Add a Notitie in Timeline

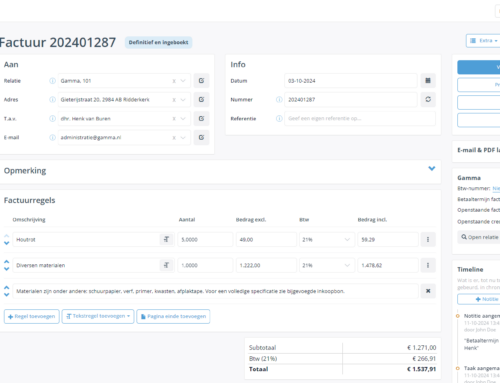point(479,299)
